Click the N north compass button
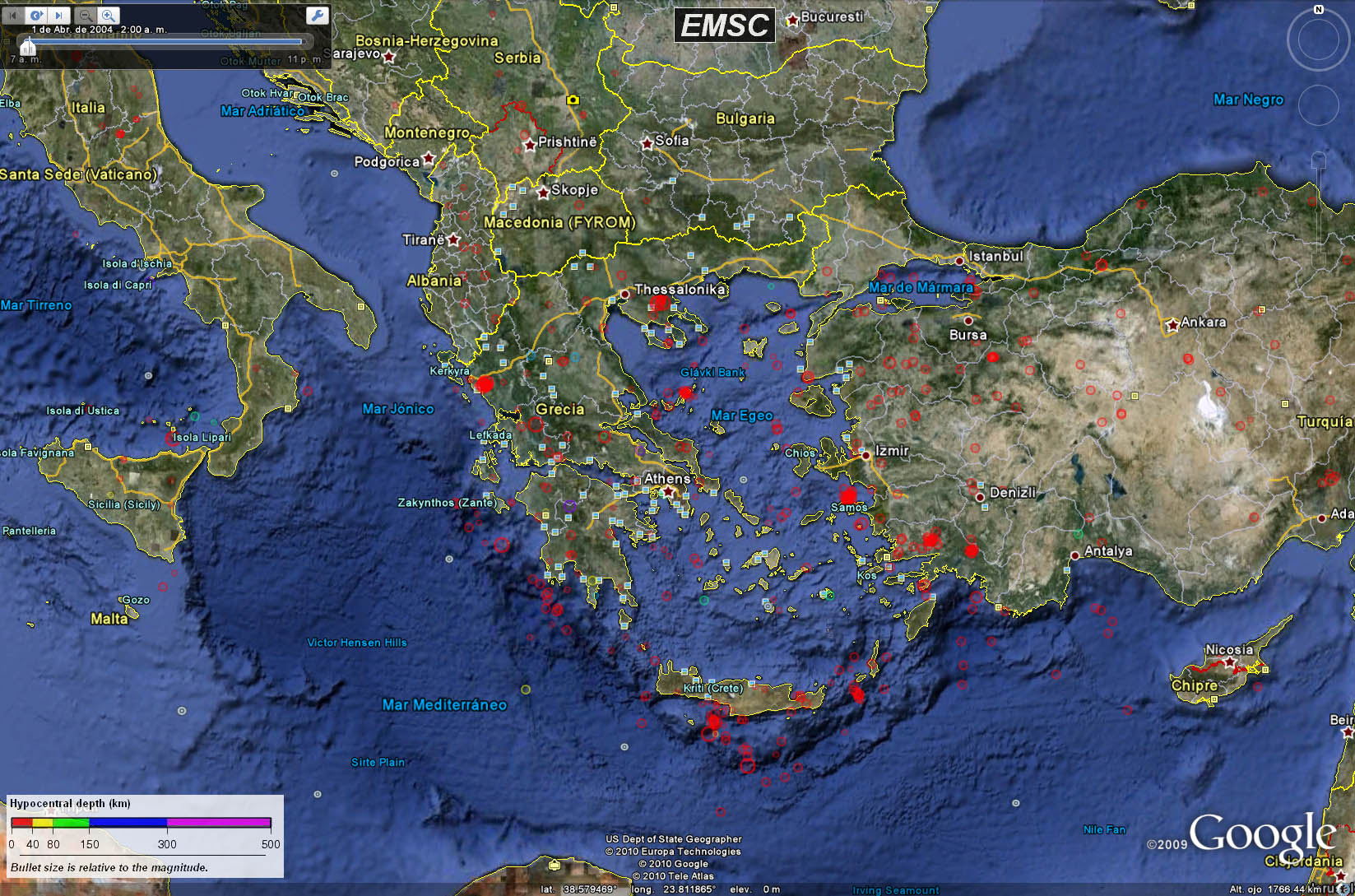Image resolution: width=1355 pixels, height=896 pixels. (1319, 10)
